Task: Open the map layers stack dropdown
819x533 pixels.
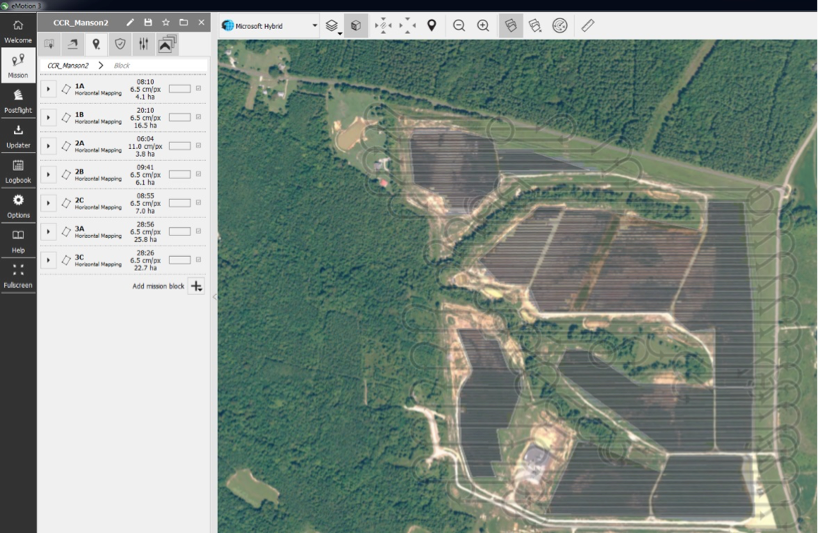Action: [x=333, y=26]
